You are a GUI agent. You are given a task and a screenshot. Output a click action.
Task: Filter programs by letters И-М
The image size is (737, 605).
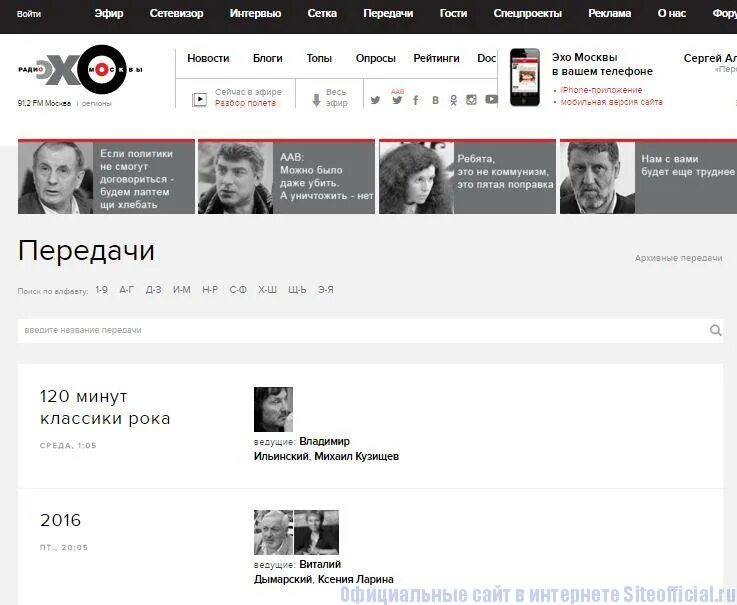[181, 290]
